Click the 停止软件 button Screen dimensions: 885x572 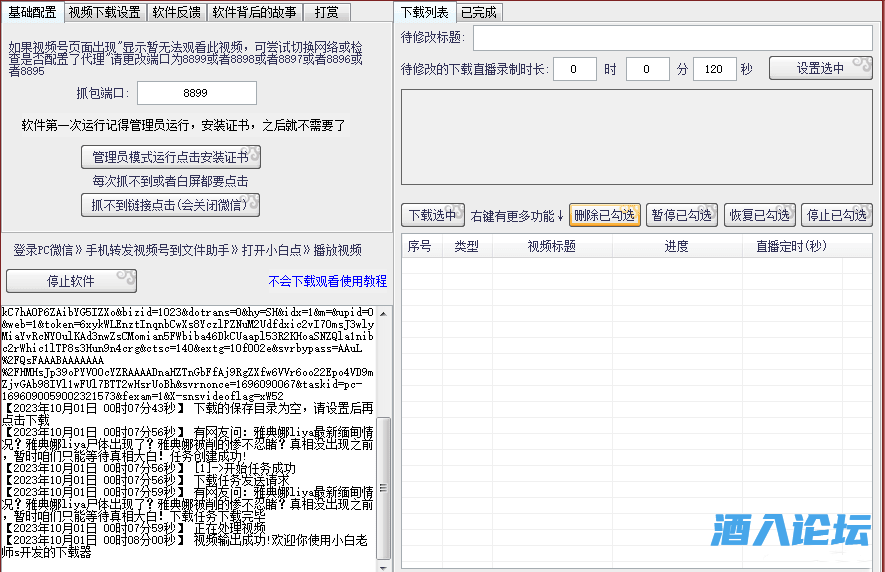coord(71,281)
